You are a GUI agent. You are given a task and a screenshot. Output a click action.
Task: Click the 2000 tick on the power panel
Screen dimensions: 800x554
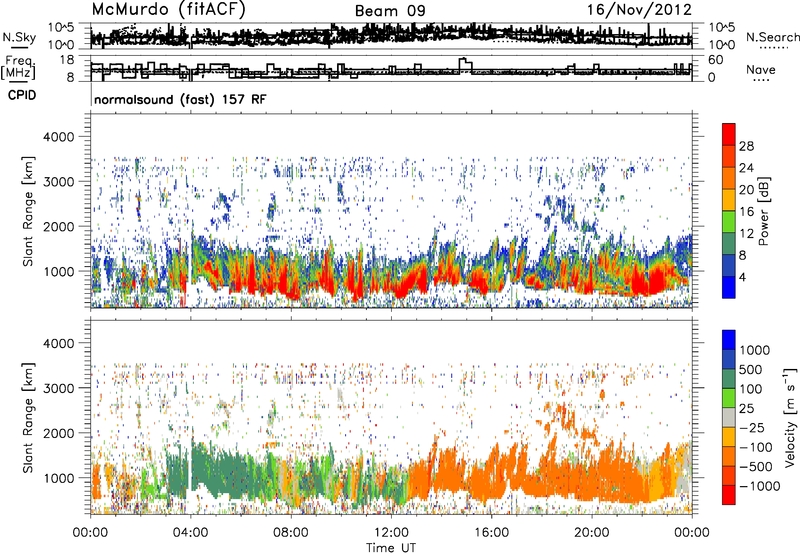(x=60, y=226)
